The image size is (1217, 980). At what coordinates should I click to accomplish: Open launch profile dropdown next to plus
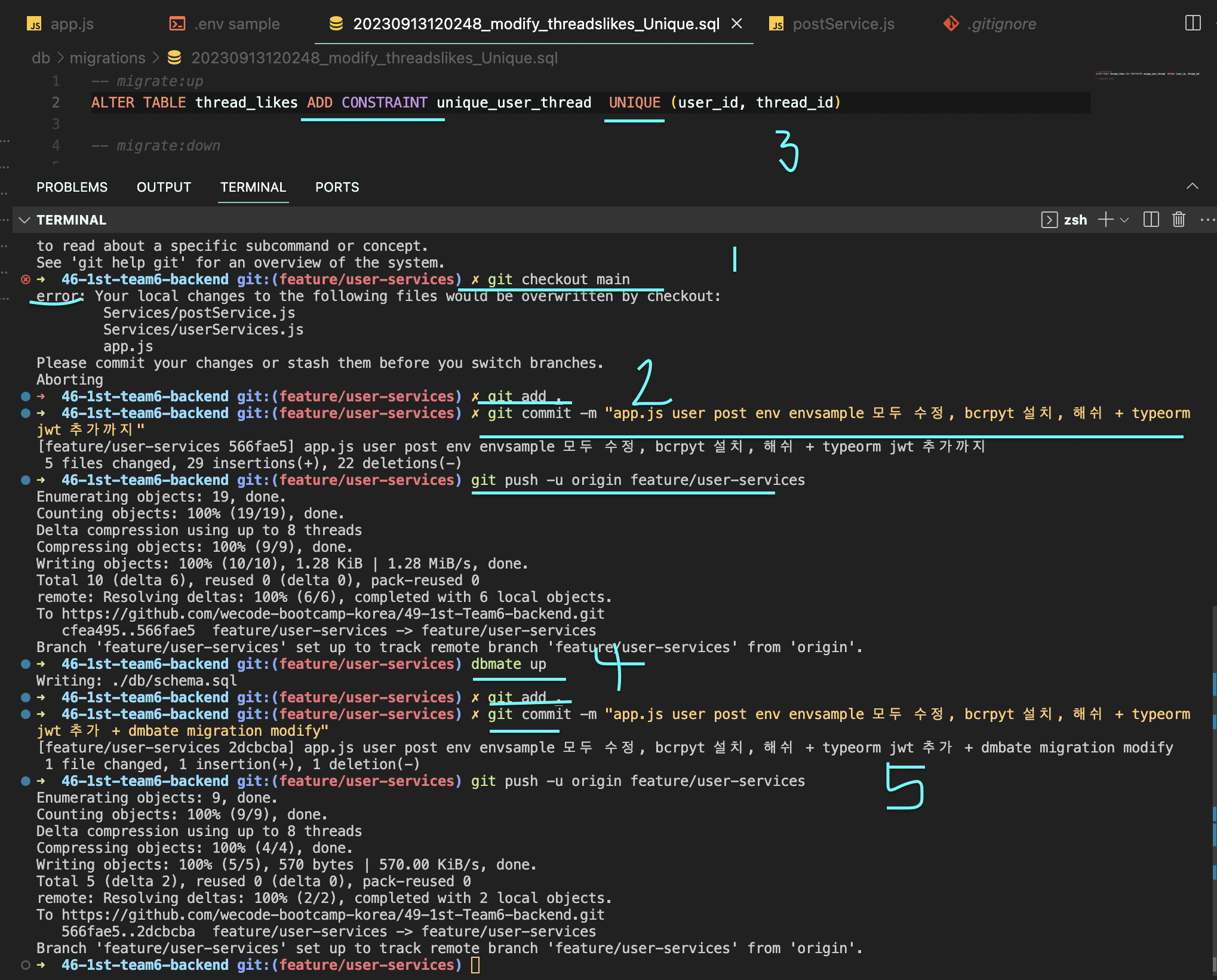[1125, 220]
